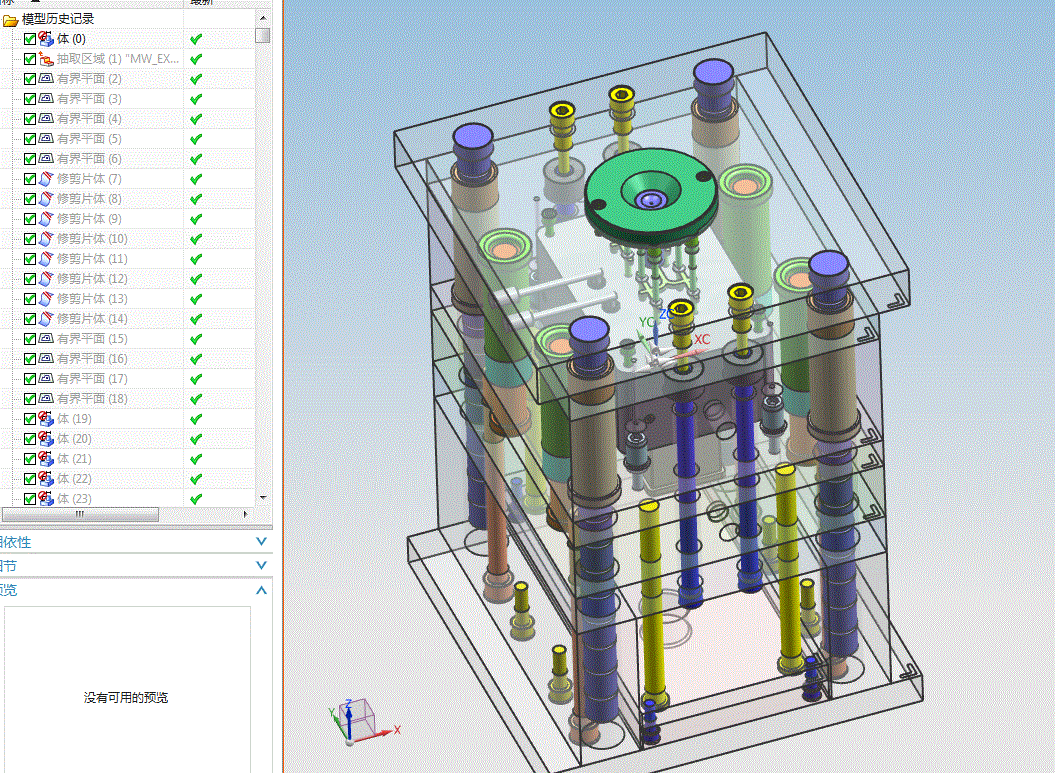
Task: Toggle checkbox for 有界平面 (16)
Action: coord(30,359)
